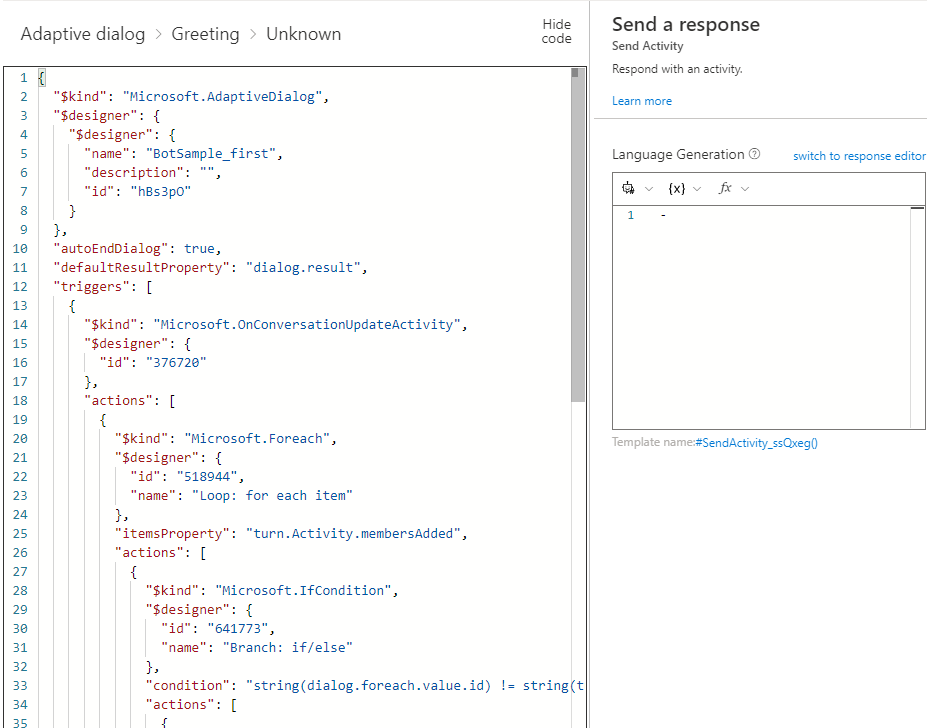Select Unknown in the breadcrumb trail
Screen dimensions: 927x728
pyautogui.click(x=303, y=33)
